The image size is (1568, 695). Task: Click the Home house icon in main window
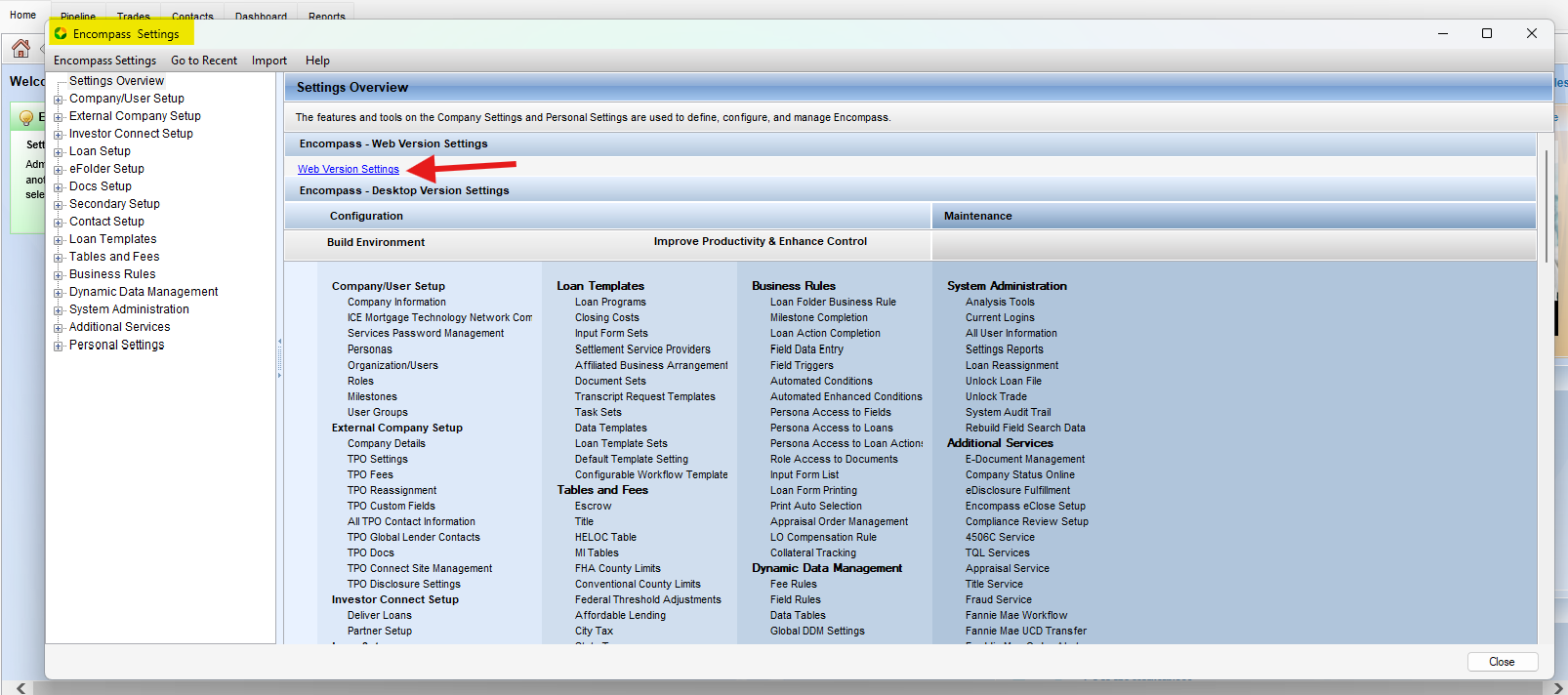point(21,48)
